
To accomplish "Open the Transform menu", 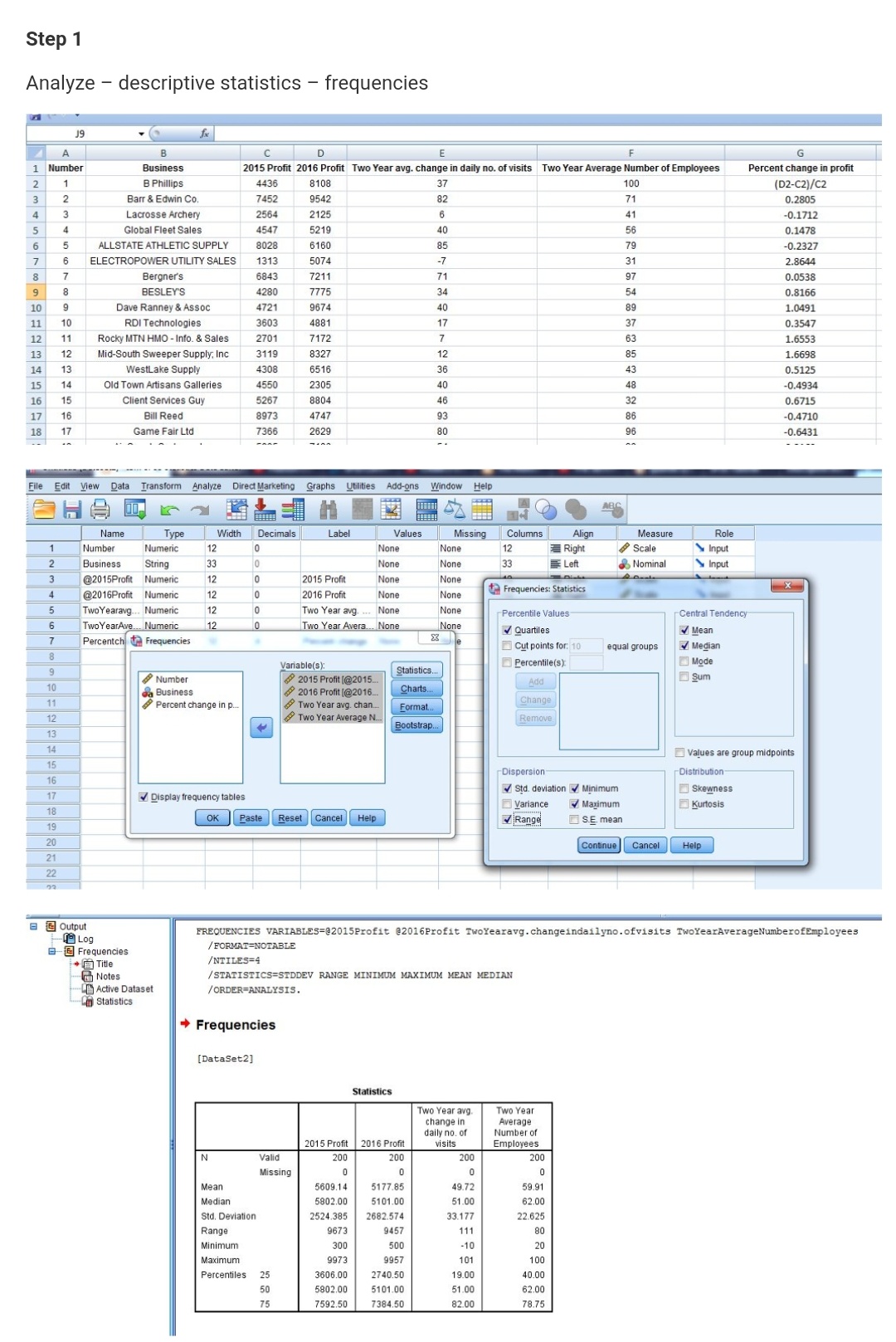I will point(160,486).
